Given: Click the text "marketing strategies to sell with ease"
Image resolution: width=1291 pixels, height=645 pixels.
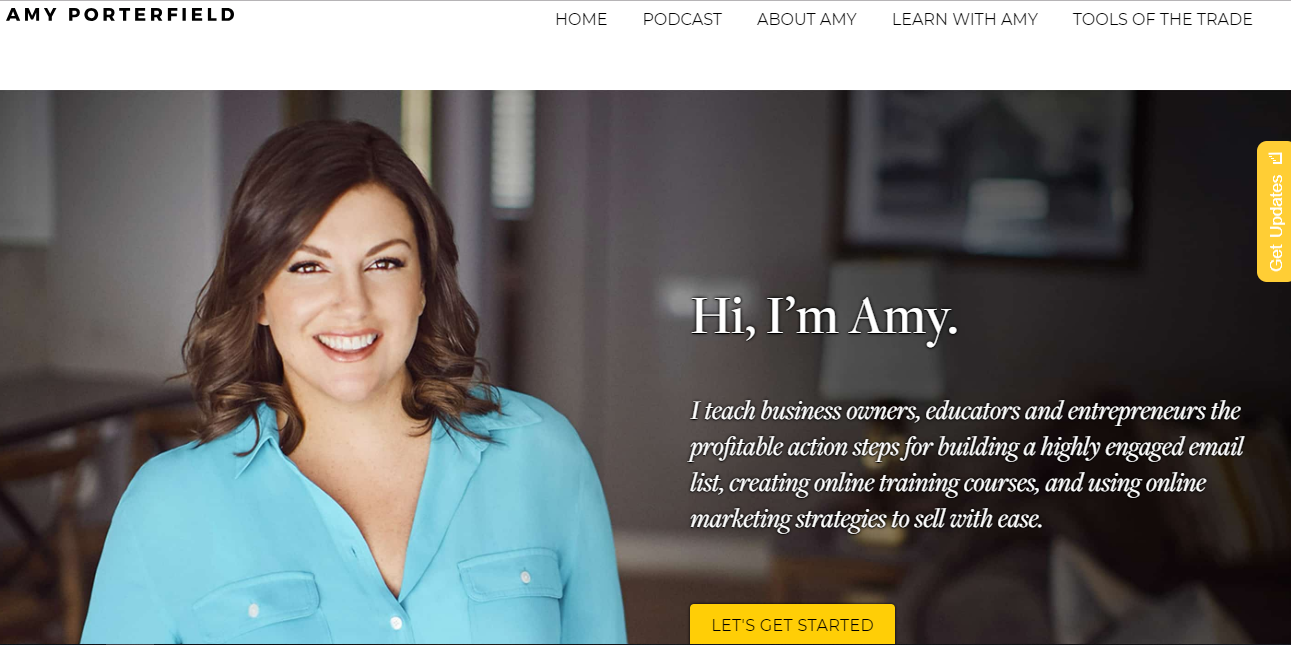Looking at the screenshot, I should click(866, 519).
